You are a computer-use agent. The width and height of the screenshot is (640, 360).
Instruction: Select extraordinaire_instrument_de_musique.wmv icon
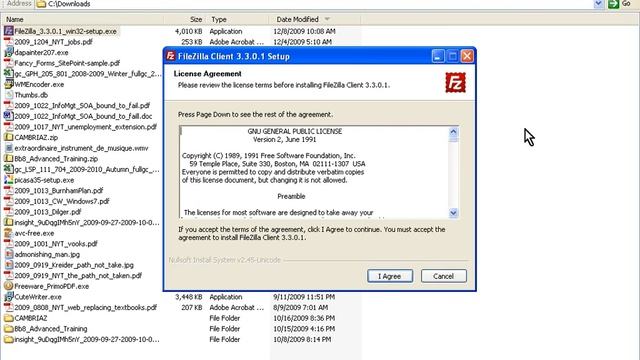tap(8, 148)
